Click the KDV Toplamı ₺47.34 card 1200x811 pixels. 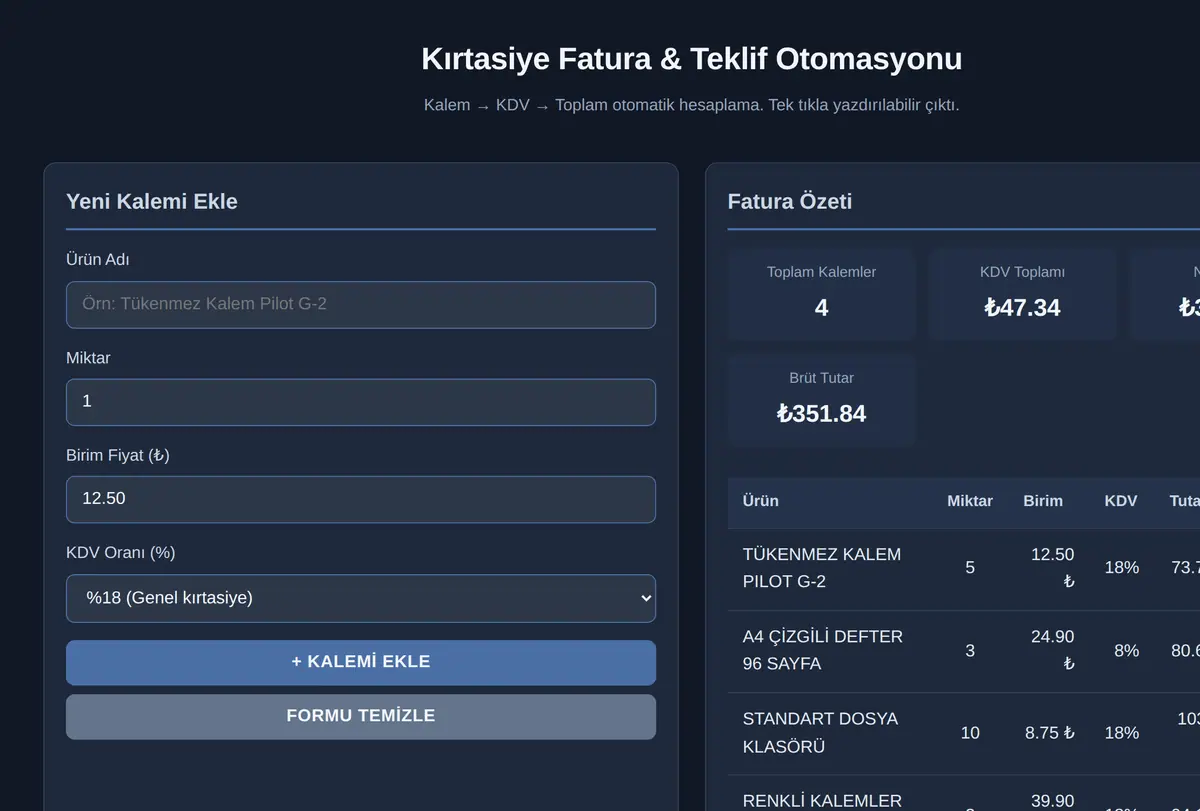[x=1022, y=294]
